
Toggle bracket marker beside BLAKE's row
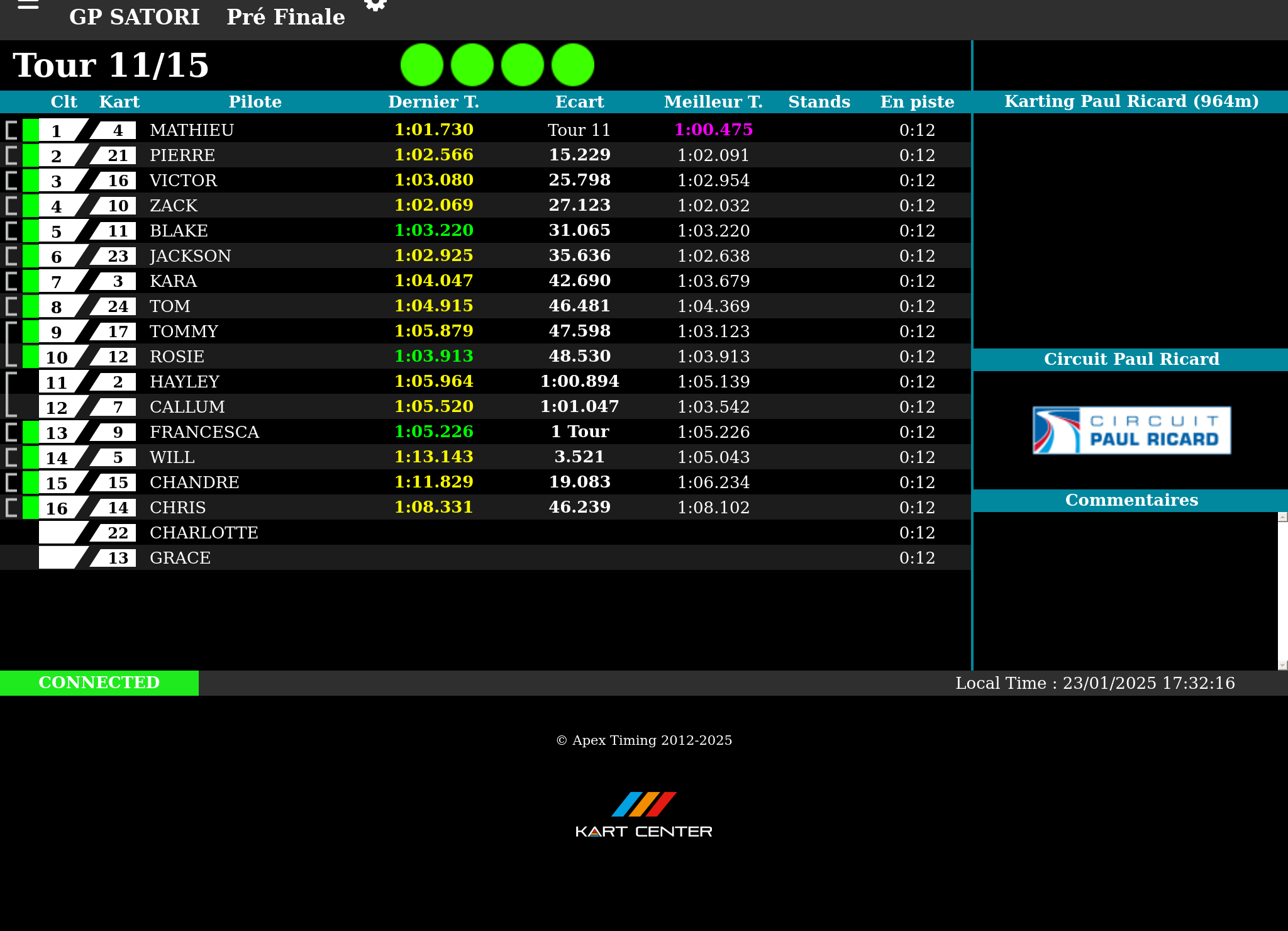click(x=11, y=231)
